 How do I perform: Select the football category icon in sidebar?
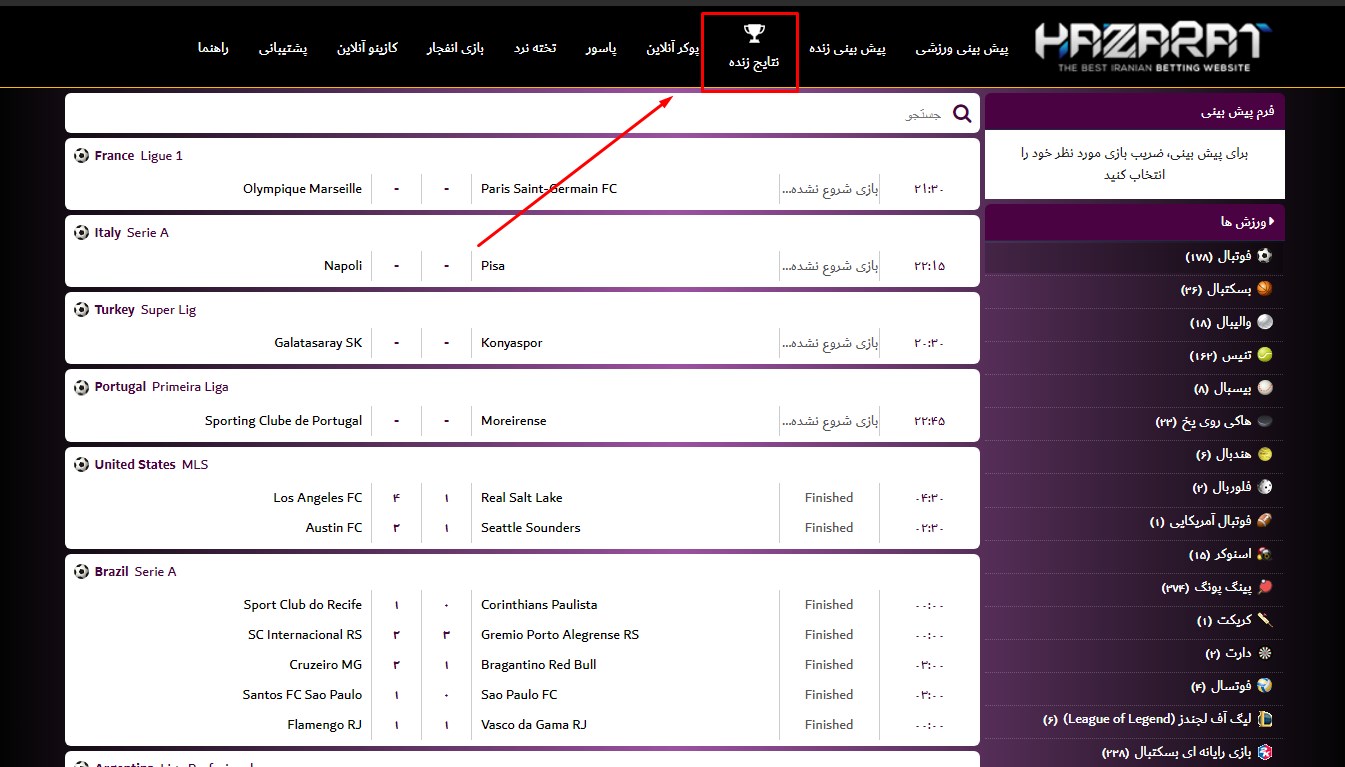(x=1263, y=256)
